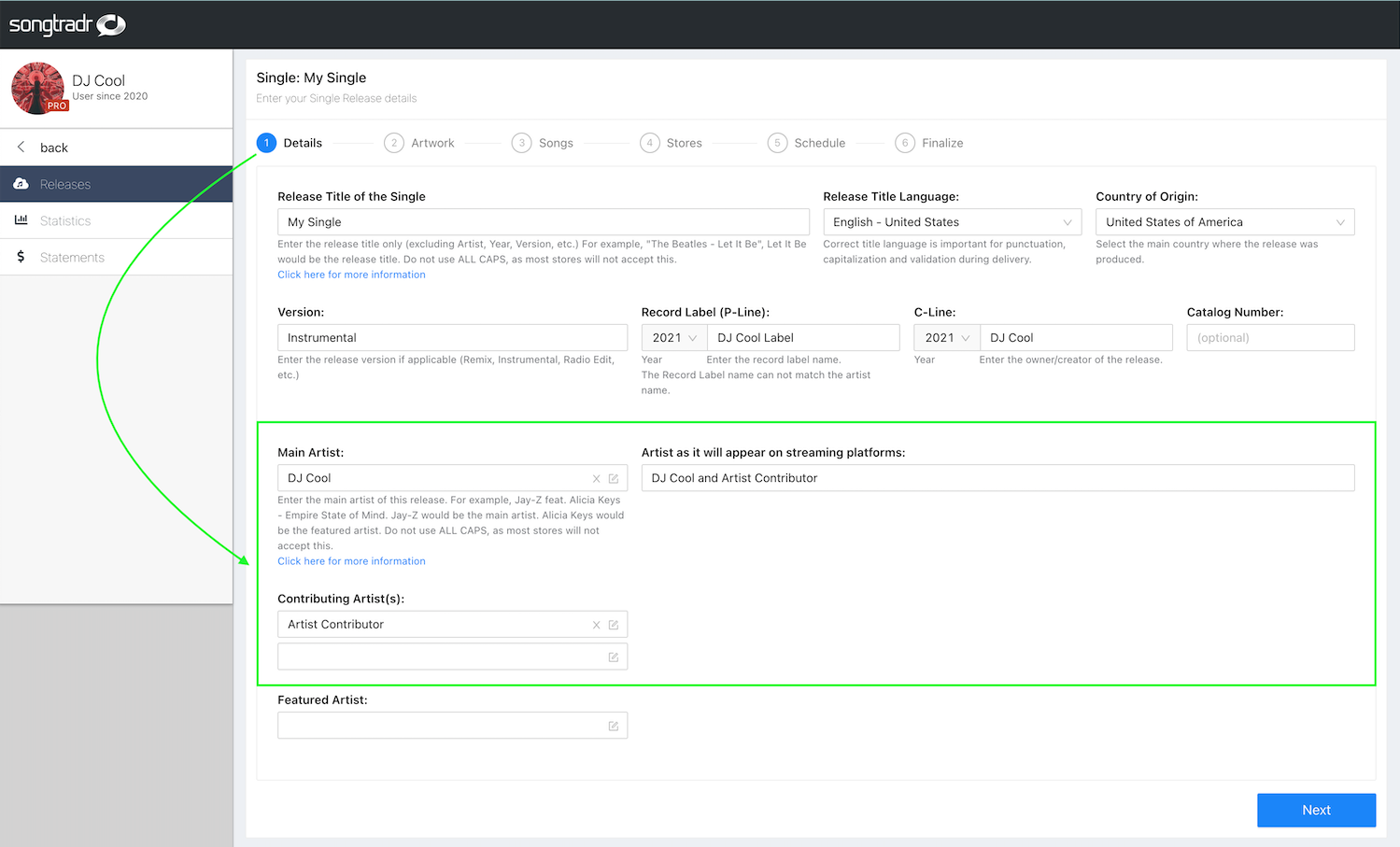Open Statistics in the sidebar

[116, 220]
